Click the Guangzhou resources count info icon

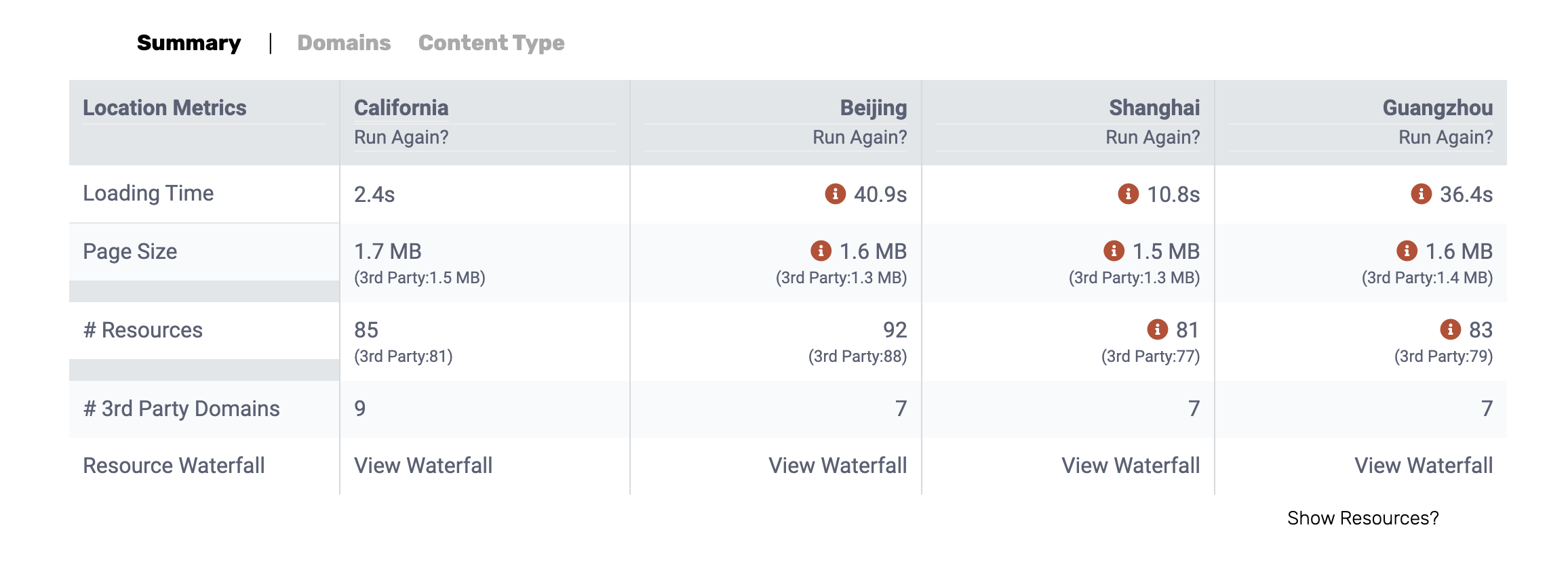tap(1450, 329)
